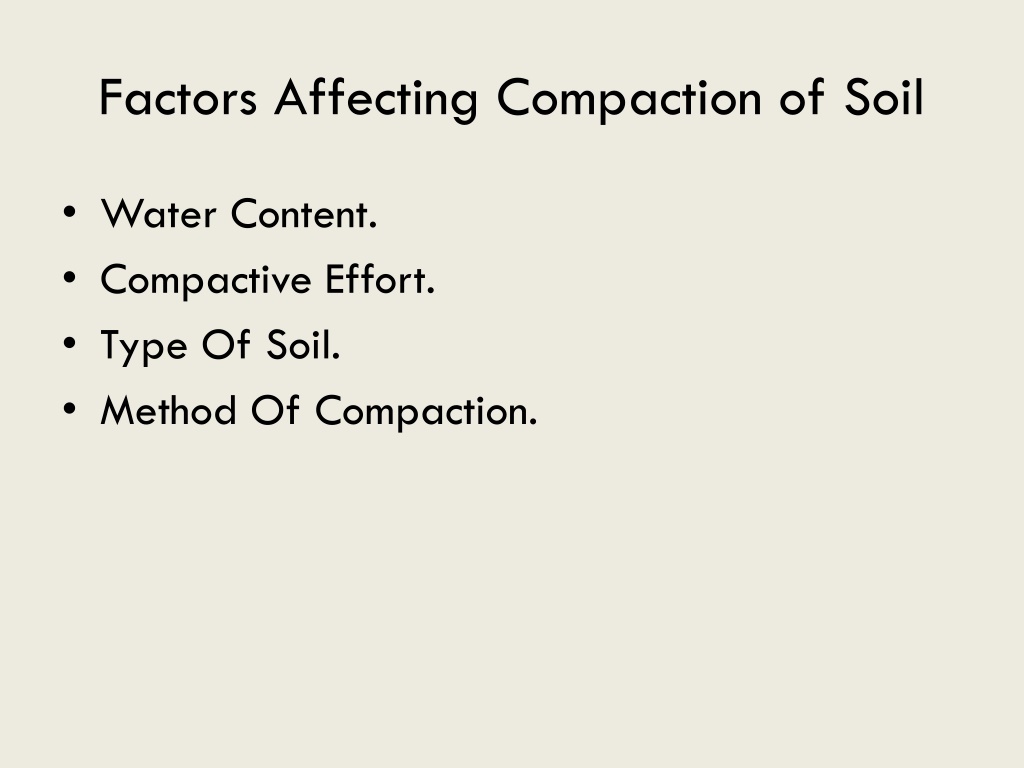Select the 'Water Content.' bullet text
1024x768 pixels.
point(239,214)
